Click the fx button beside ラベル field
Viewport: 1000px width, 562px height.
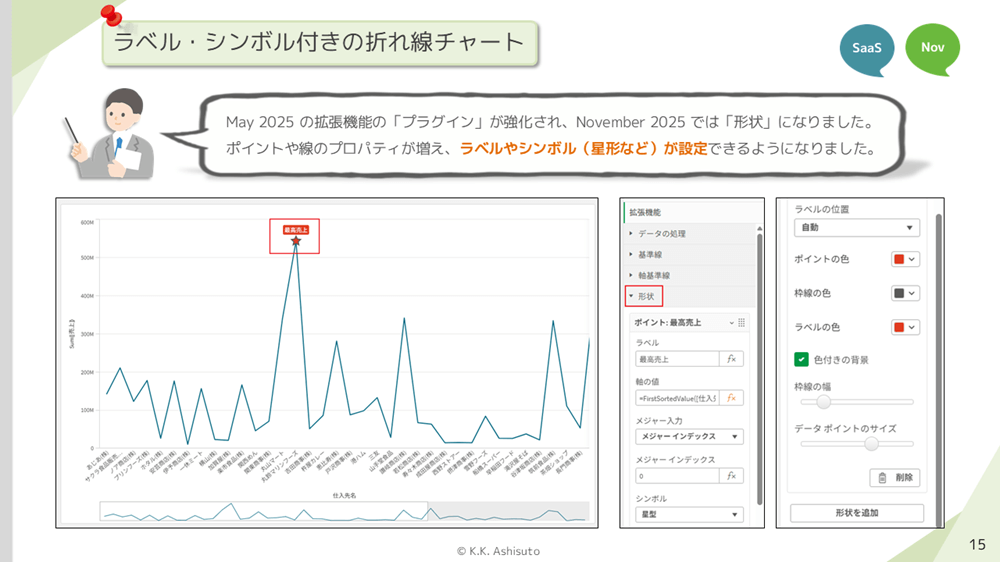click(732, 359)
